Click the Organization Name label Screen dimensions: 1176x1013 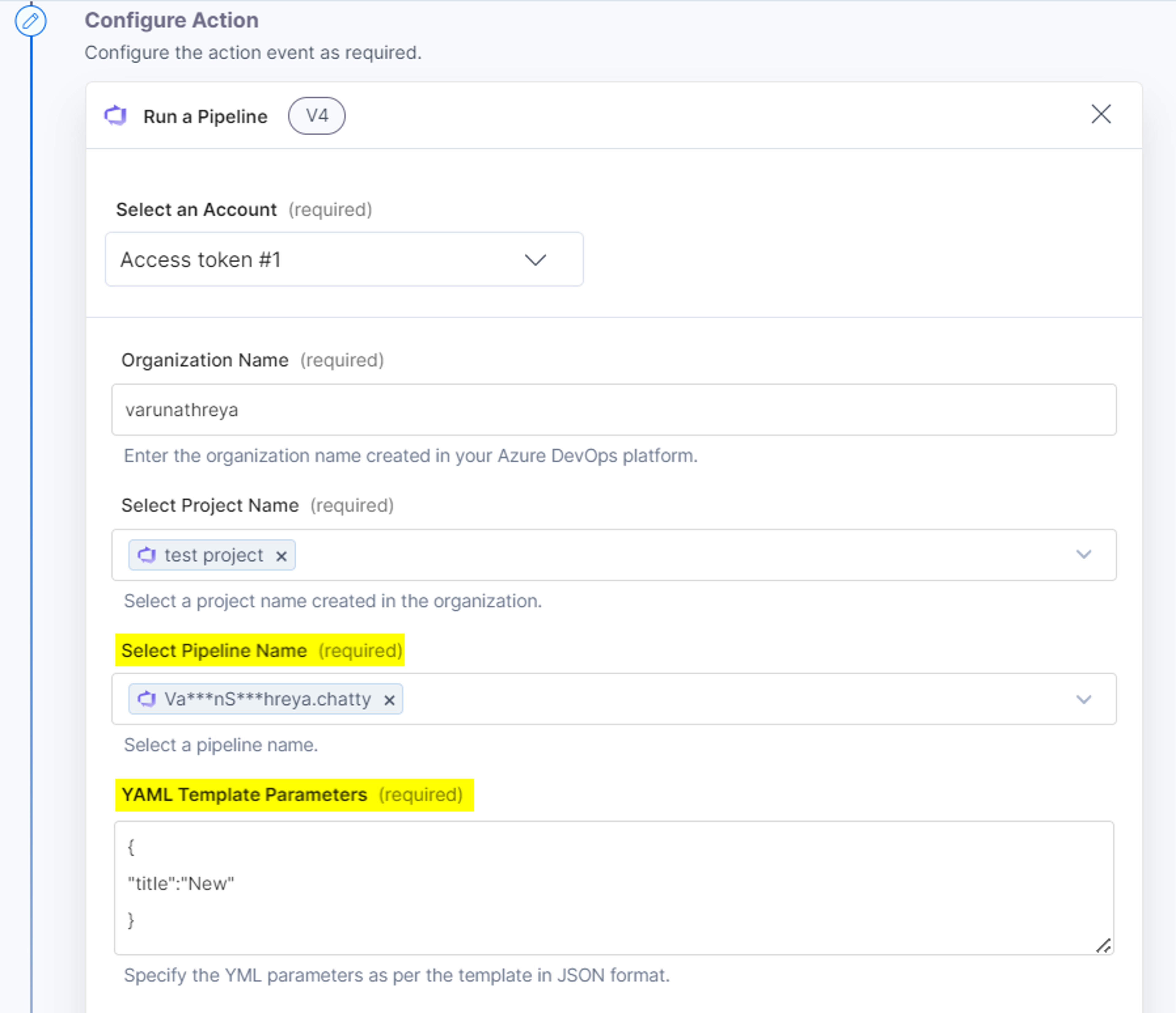pos(204,360)
